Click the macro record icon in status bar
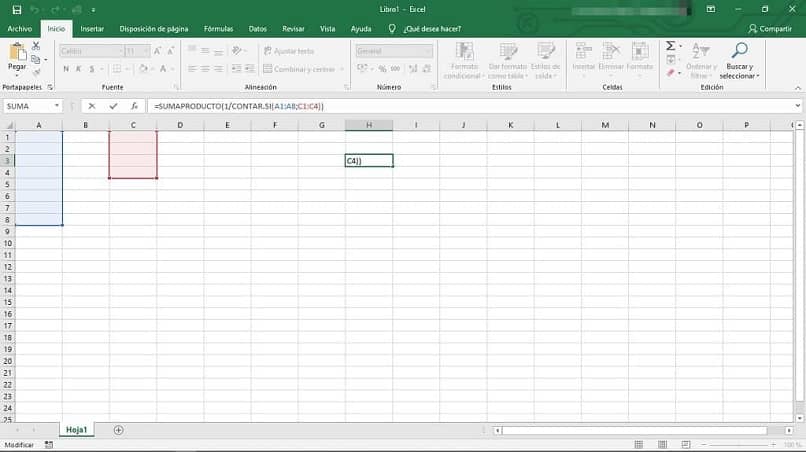Image resolution: width=806 pixels, height=452 pixels. (49, 445)
